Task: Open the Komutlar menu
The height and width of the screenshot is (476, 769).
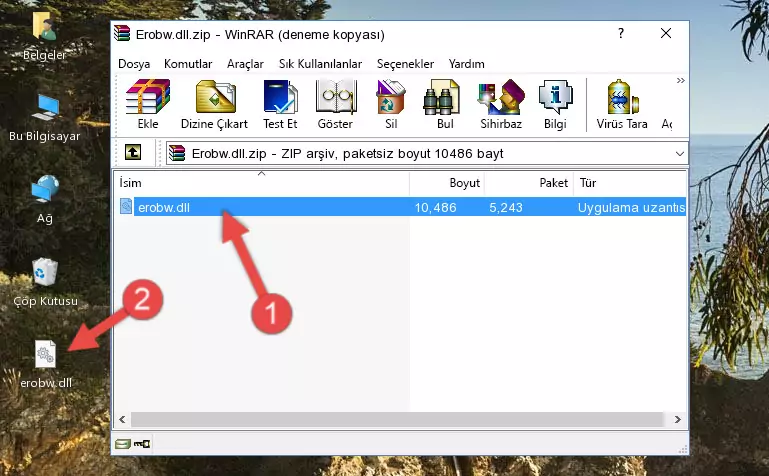Action: click(188, 64)
